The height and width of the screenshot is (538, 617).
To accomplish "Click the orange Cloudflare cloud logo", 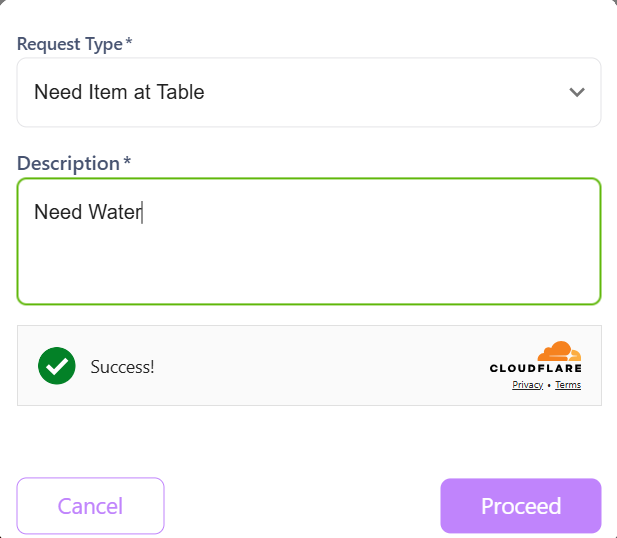I will point(559,352).
